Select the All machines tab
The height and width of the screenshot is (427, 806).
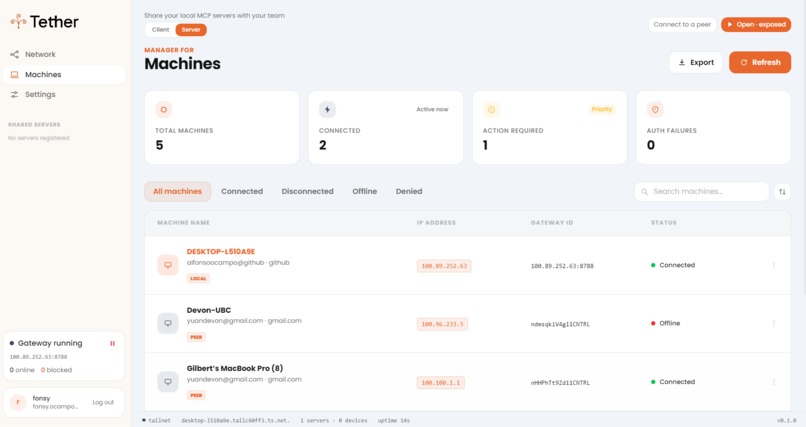click(x=177, y=191)
